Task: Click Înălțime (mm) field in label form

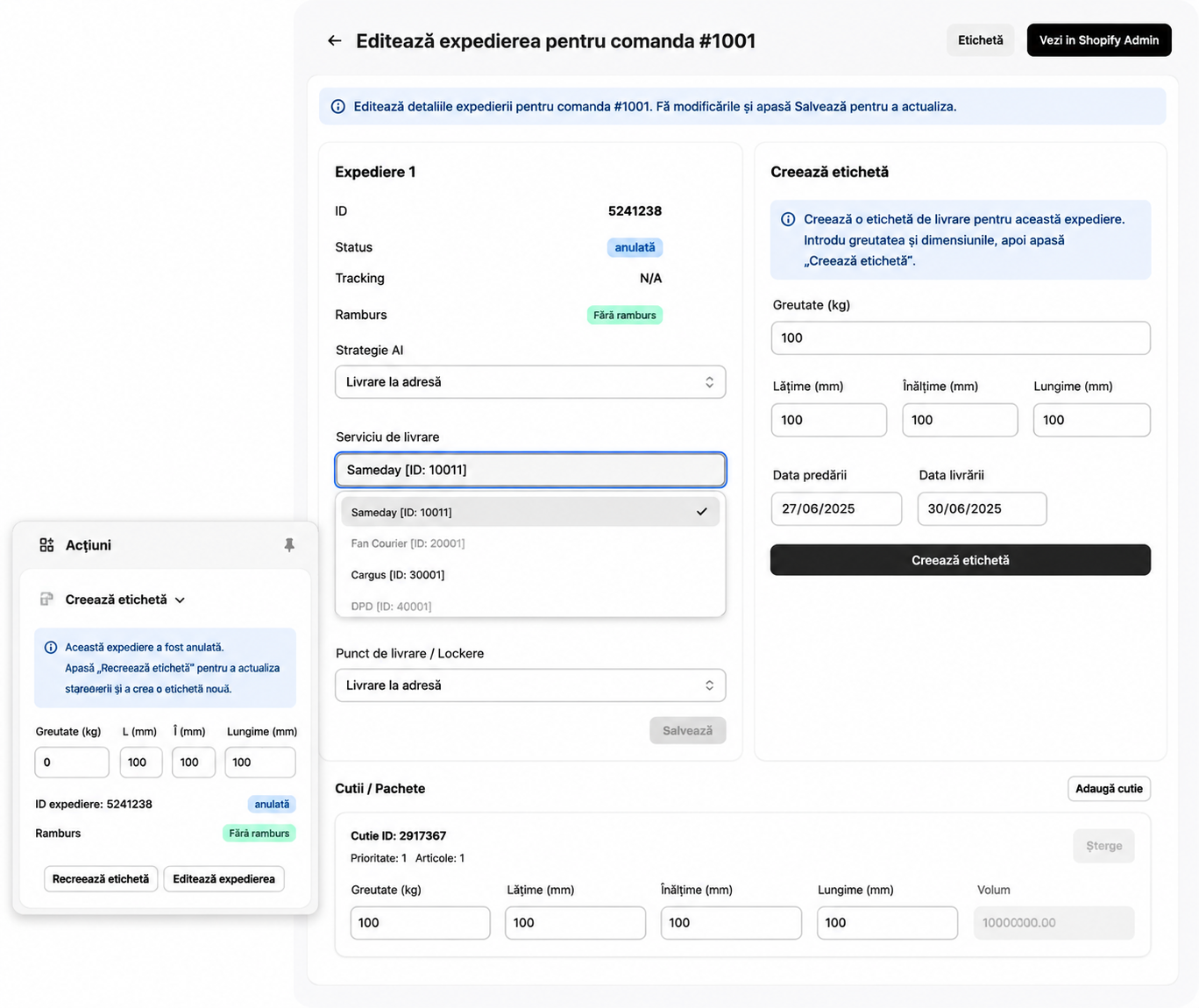Action: click(960, 420)
